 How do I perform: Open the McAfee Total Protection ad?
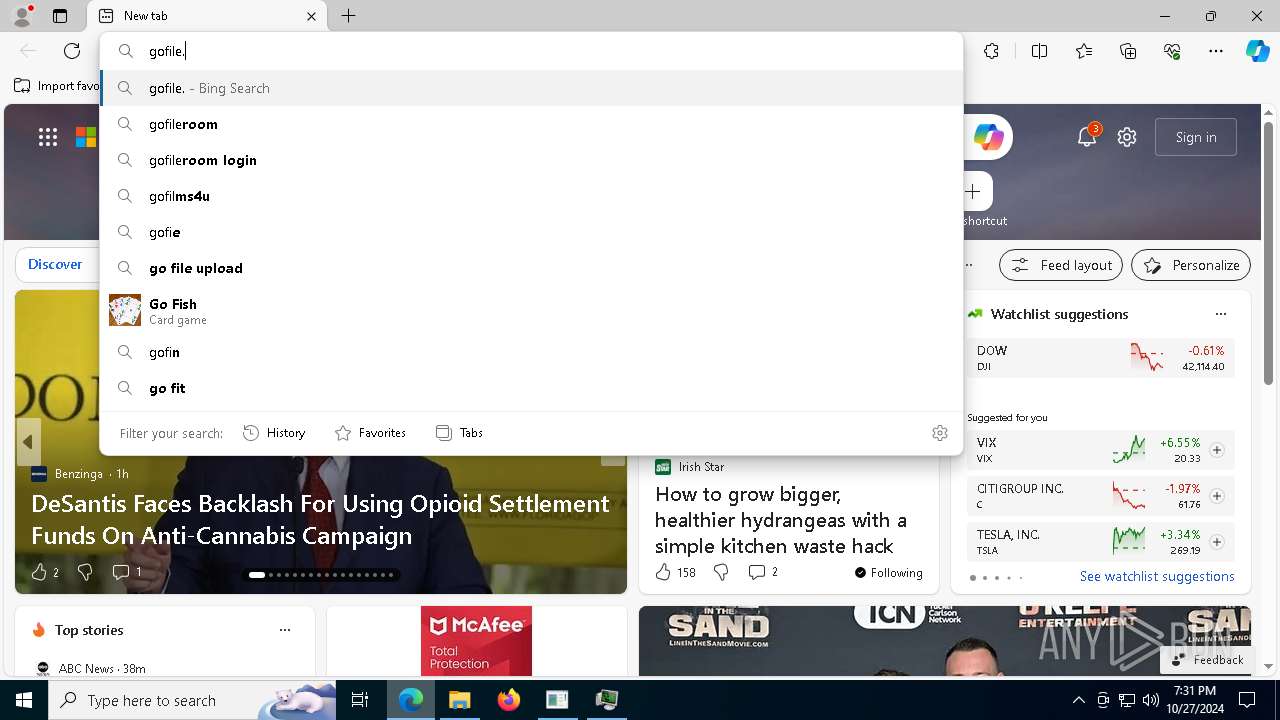click(x=476, y=641)
